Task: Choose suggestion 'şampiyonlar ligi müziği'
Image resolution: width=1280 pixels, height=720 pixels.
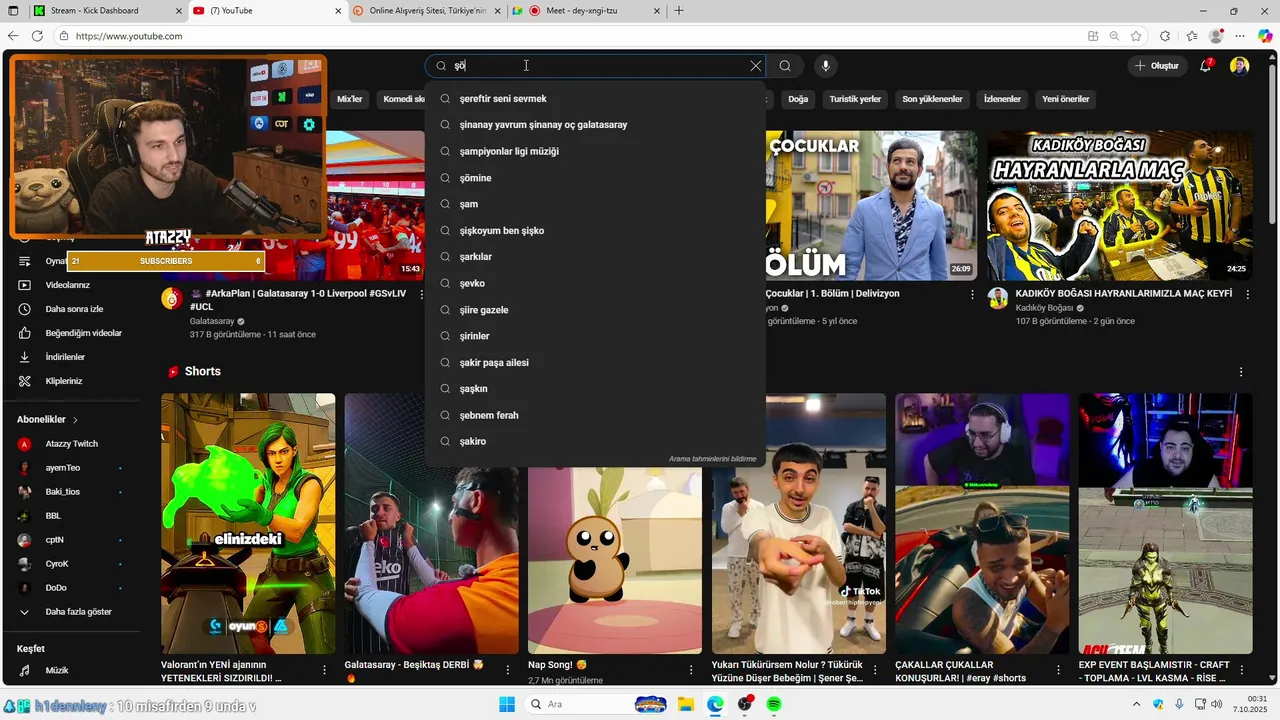Action: [595, 152]
